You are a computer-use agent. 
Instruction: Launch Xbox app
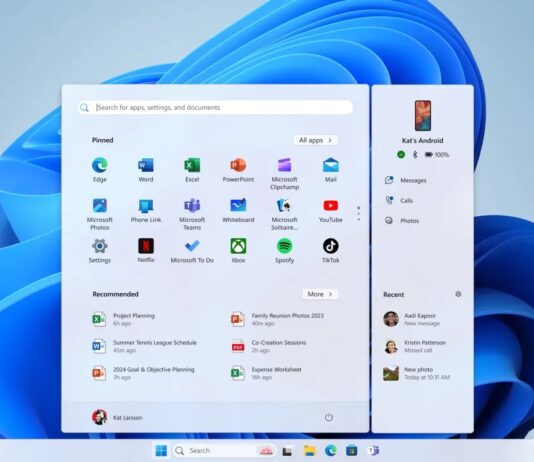coord(238,251)
